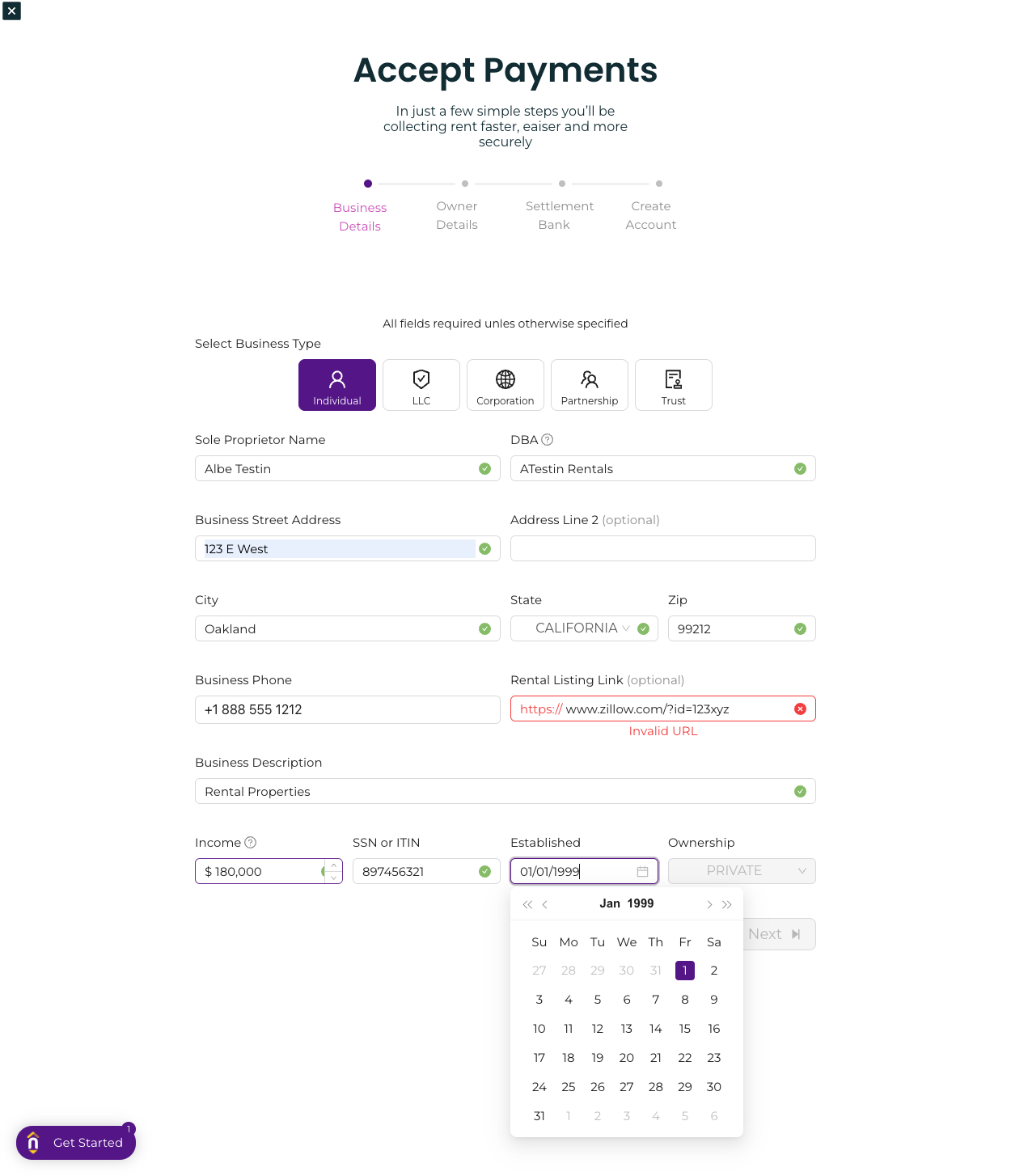Viewport: 1011px width, 1176px height.
Task: Select the LLC business type
Action: (x=421, y=385)
